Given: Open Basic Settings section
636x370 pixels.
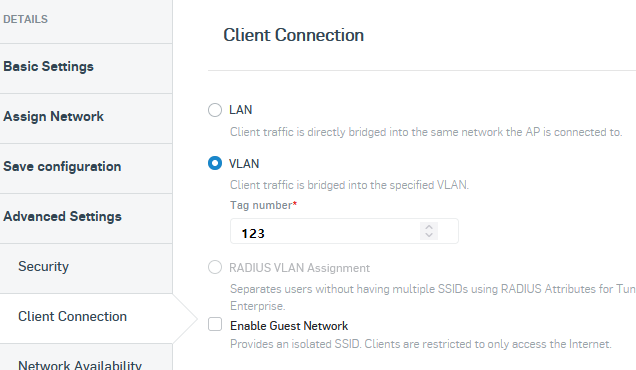Looking at the screenshot, I should 86,67.
